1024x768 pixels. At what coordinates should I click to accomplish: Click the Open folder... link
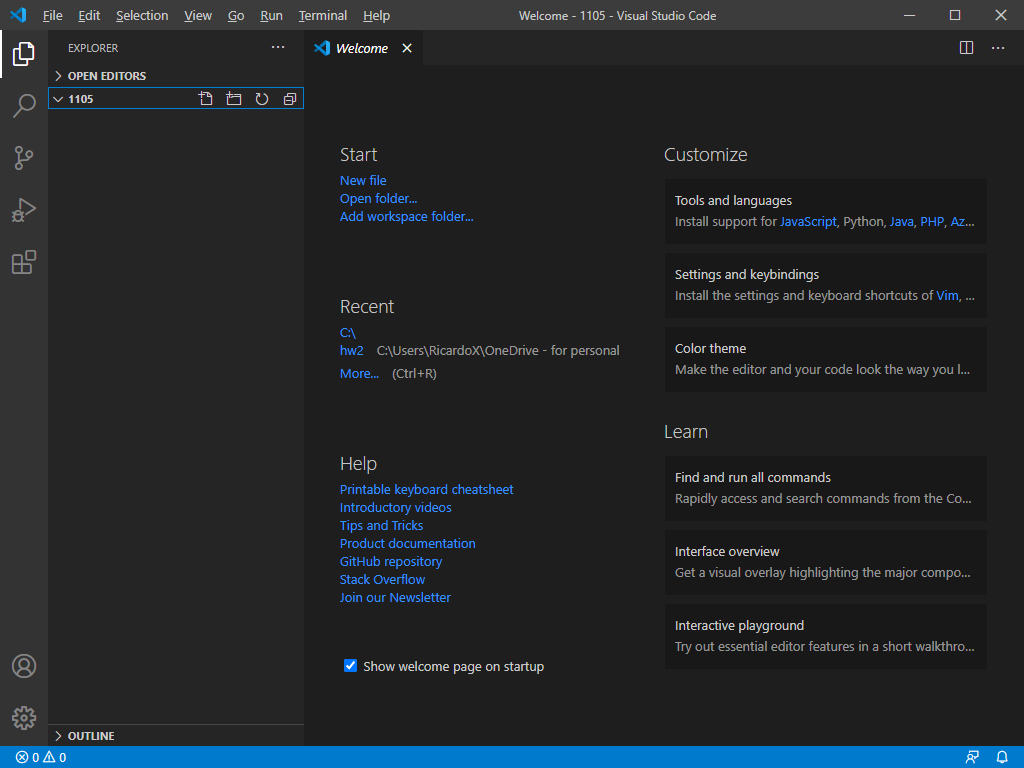(378, 199)
